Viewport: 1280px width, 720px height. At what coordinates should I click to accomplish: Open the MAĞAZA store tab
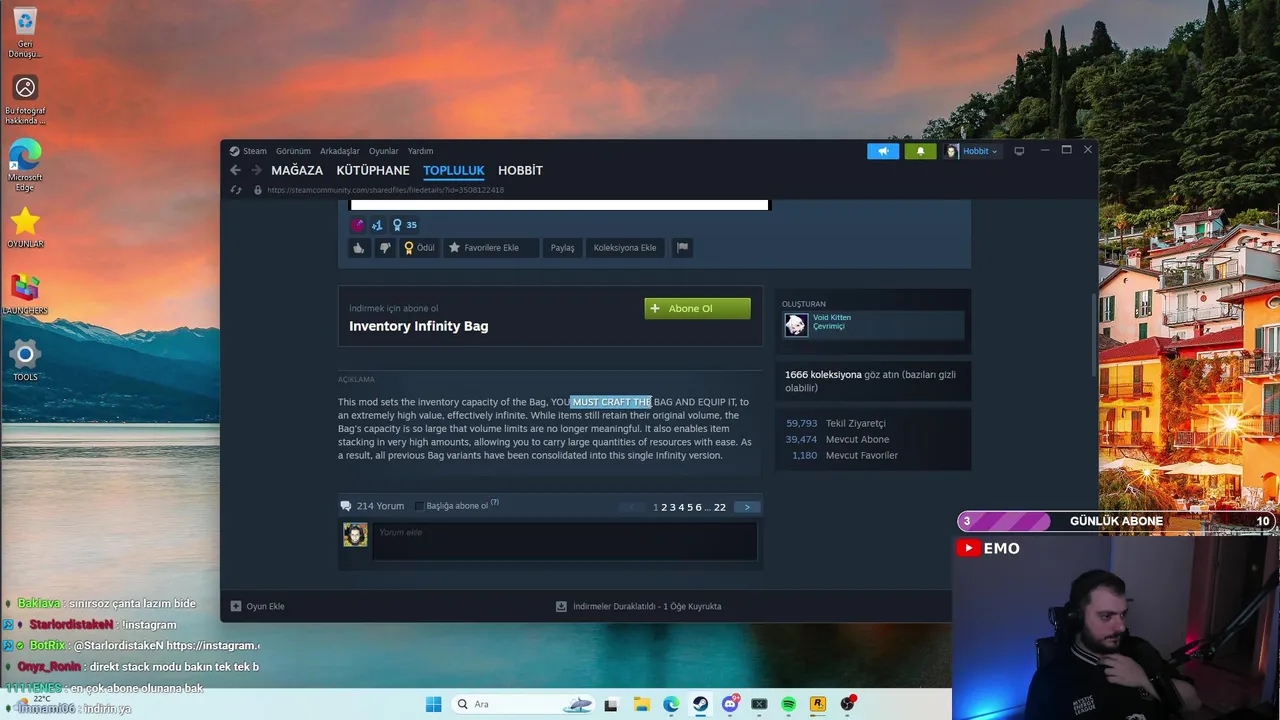297,170
